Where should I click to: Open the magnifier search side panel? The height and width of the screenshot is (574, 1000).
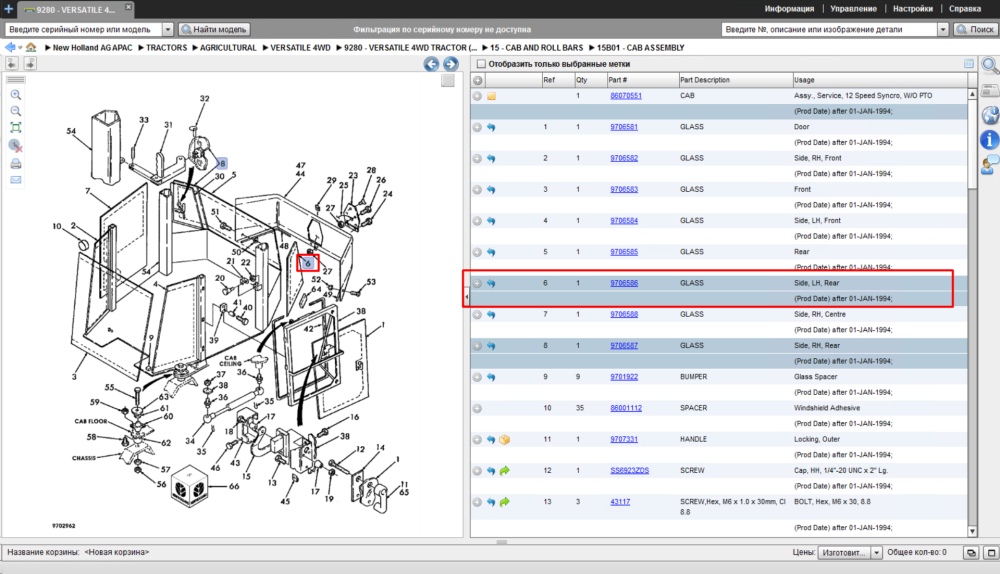(x=990, y=65)
